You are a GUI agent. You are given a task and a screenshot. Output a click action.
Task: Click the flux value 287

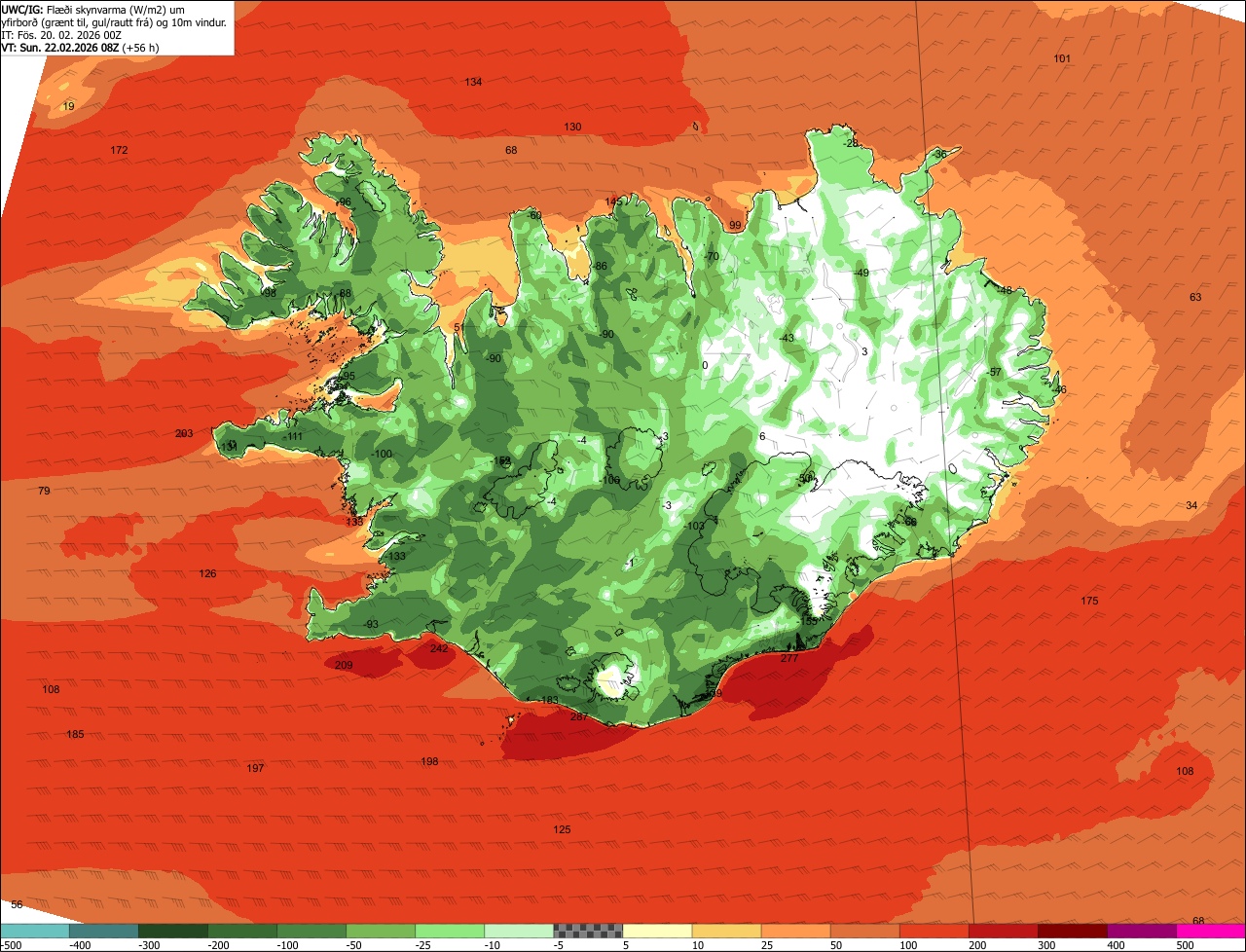579,716
